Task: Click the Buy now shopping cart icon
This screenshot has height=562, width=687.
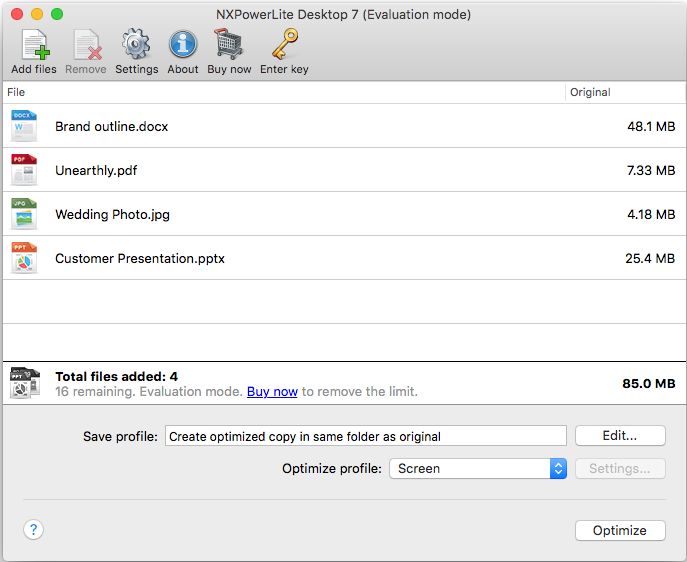Action: pyautogui.click(x=229, y=44)
